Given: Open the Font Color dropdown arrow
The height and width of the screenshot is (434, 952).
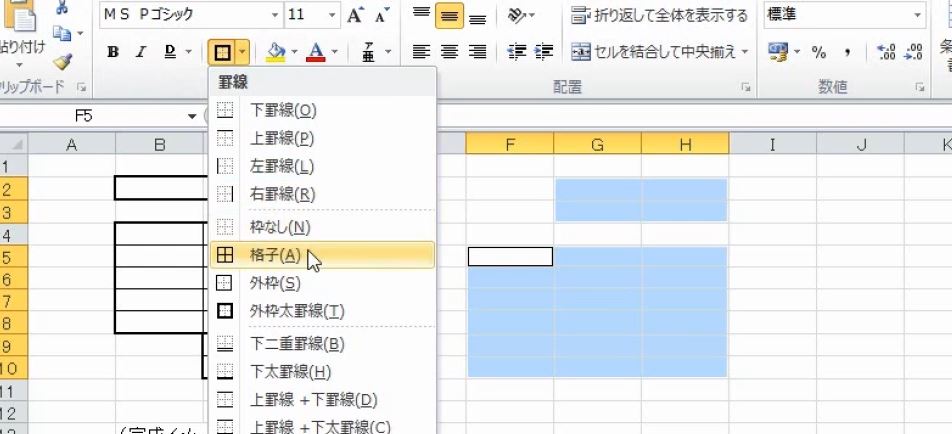Looking at the screenshot, I should (x=335, y=52).
